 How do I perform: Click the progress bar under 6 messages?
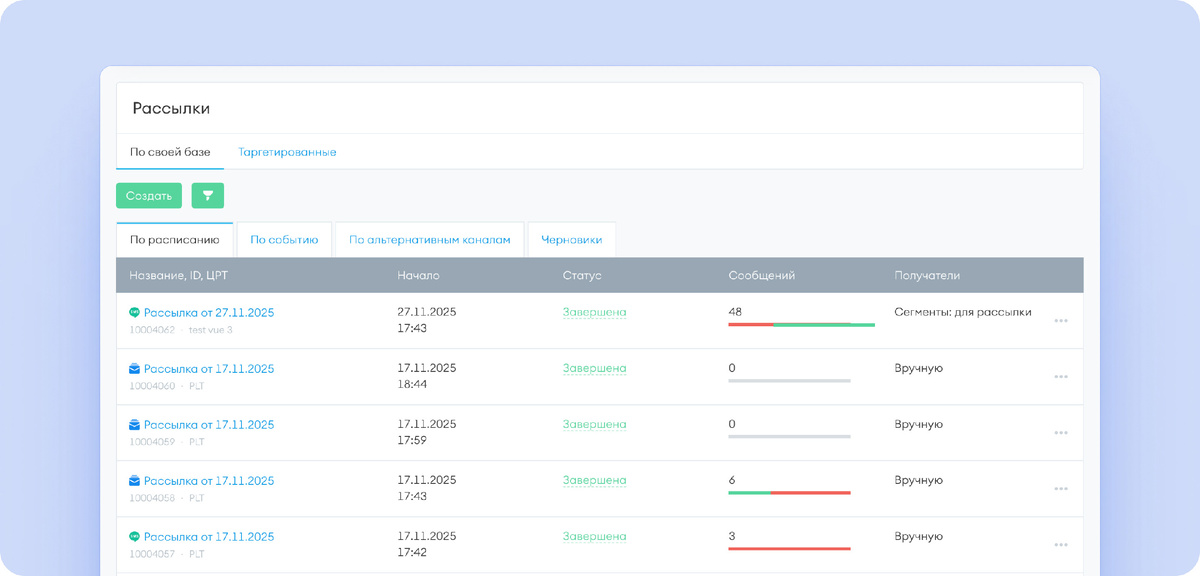click(x=789, y=493)
